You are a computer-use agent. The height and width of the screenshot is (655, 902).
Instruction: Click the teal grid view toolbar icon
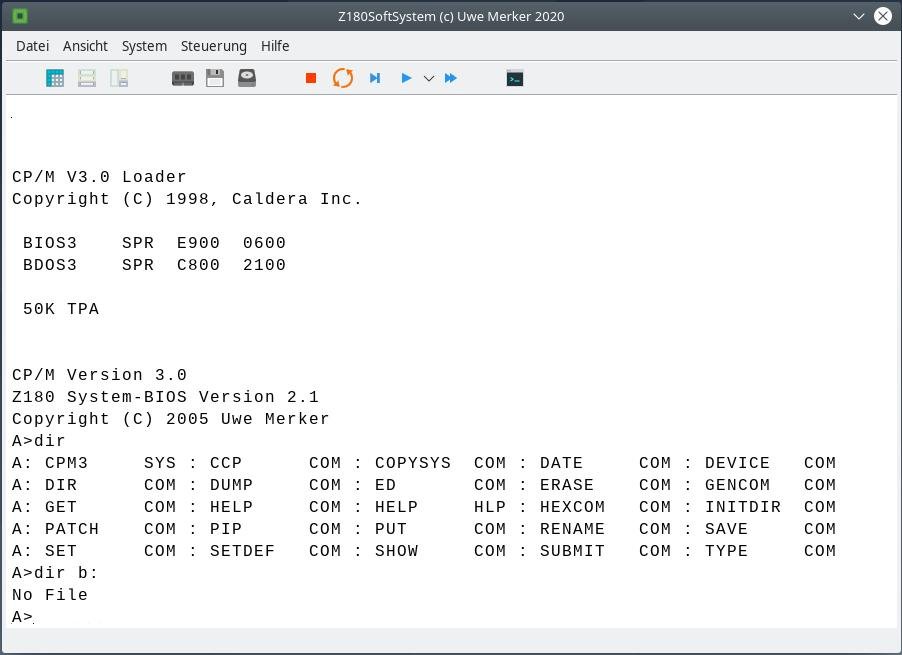click(x=55, y=78)
